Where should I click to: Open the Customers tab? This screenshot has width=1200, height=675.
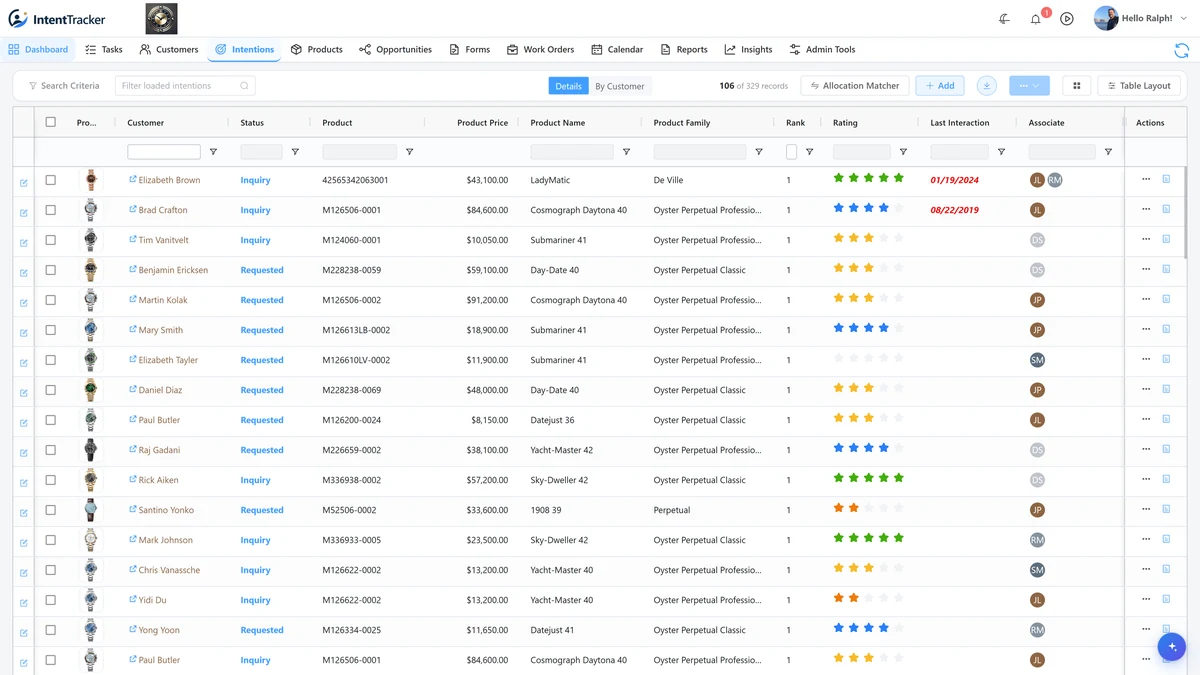tap(169, 49)
